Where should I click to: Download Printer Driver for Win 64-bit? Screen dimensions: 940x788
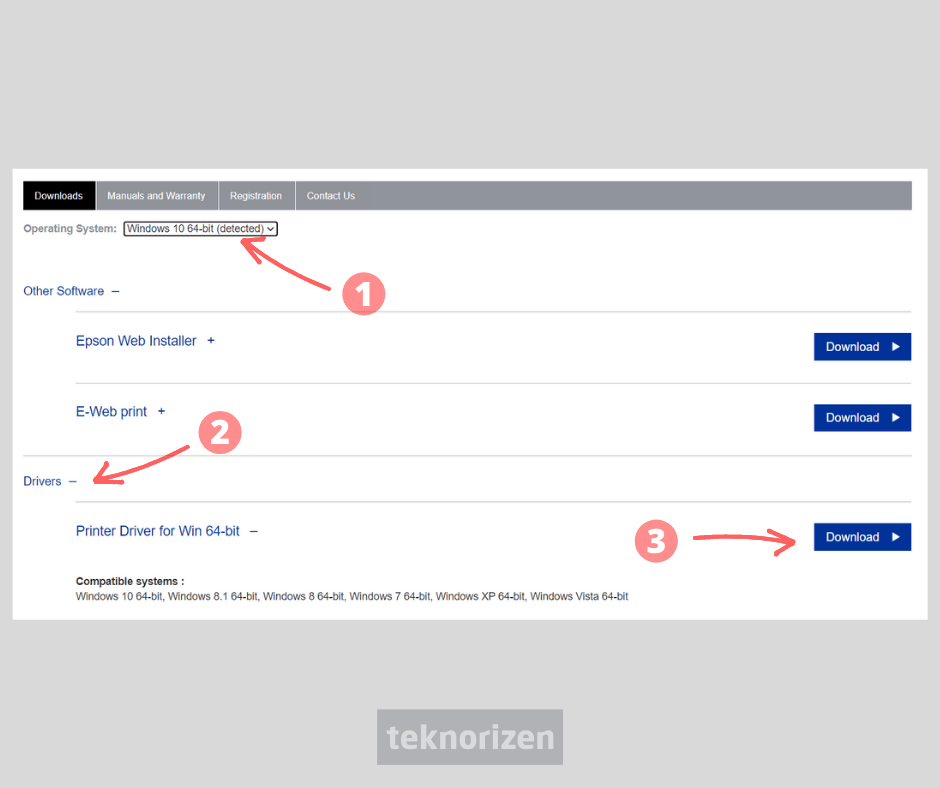pos(862,537)
